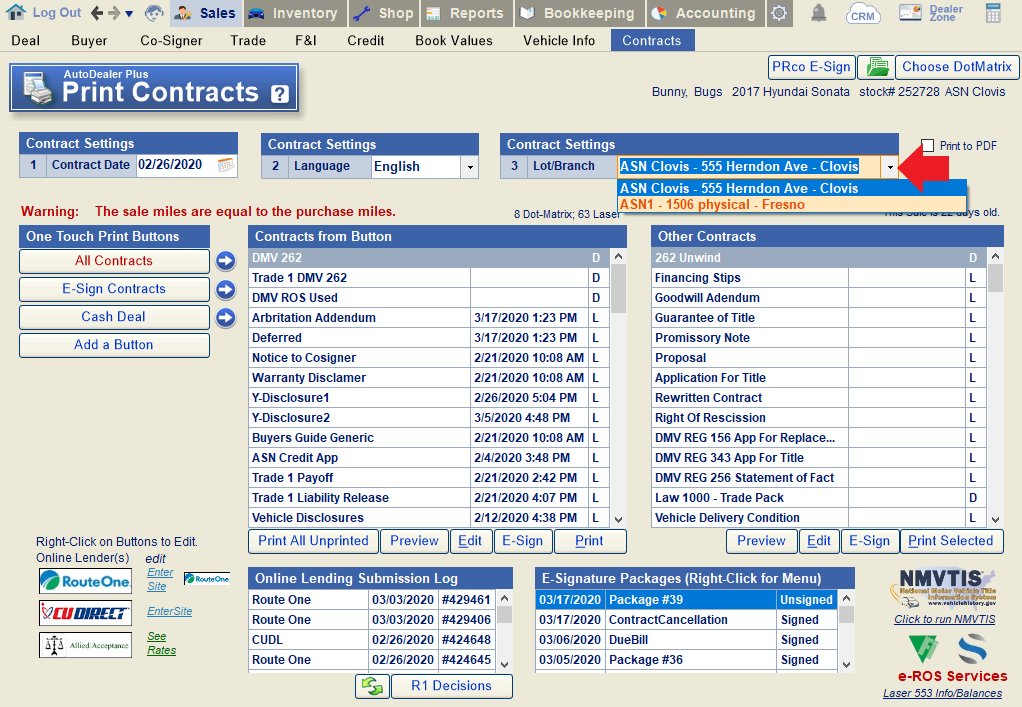
Task: Click Choose DotMatrix button
Action: pyautogui.click(x=956, y=67)
